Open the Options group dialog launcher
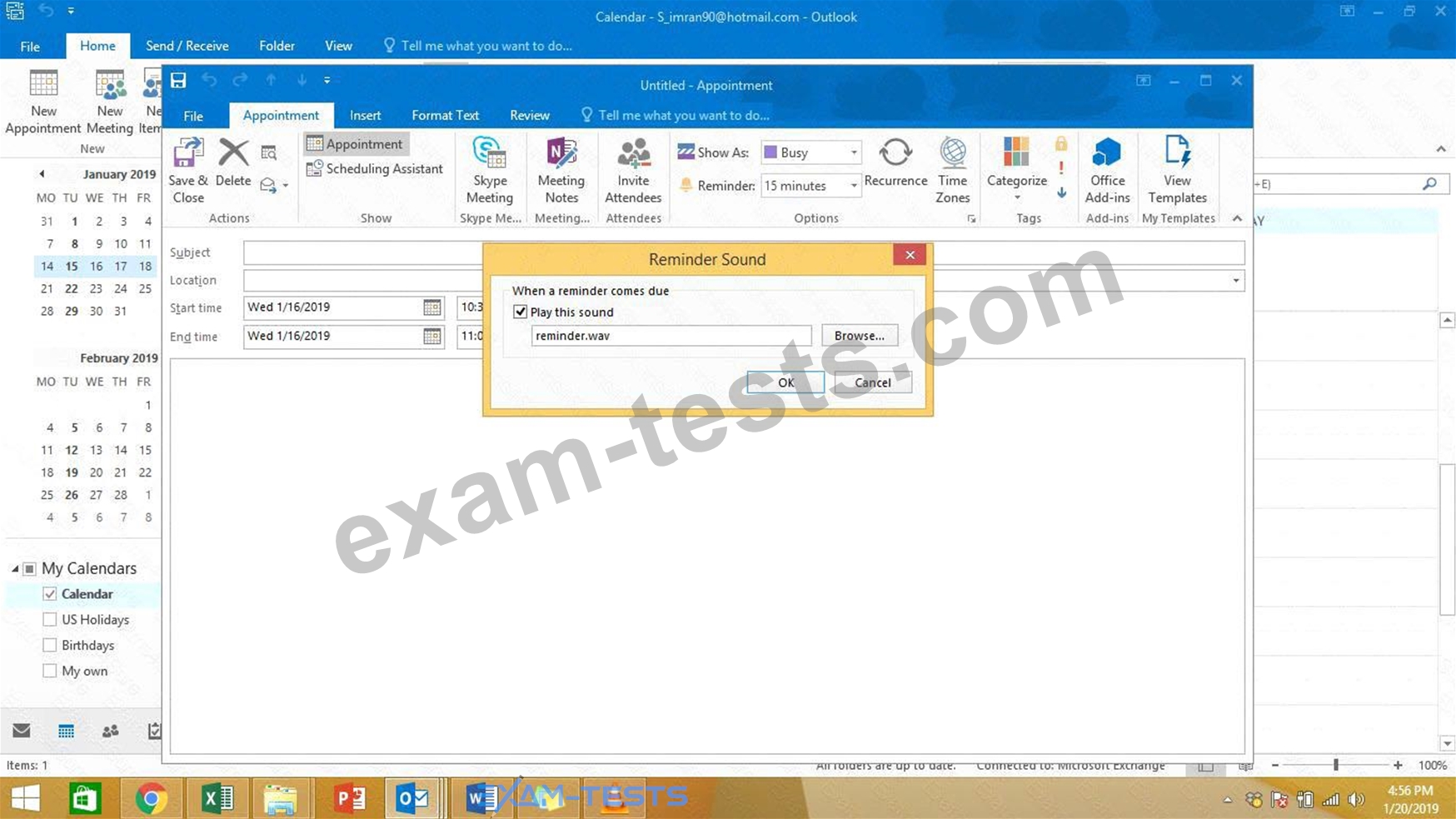The height and width of the screenshot is (819, 1456). 971,219
